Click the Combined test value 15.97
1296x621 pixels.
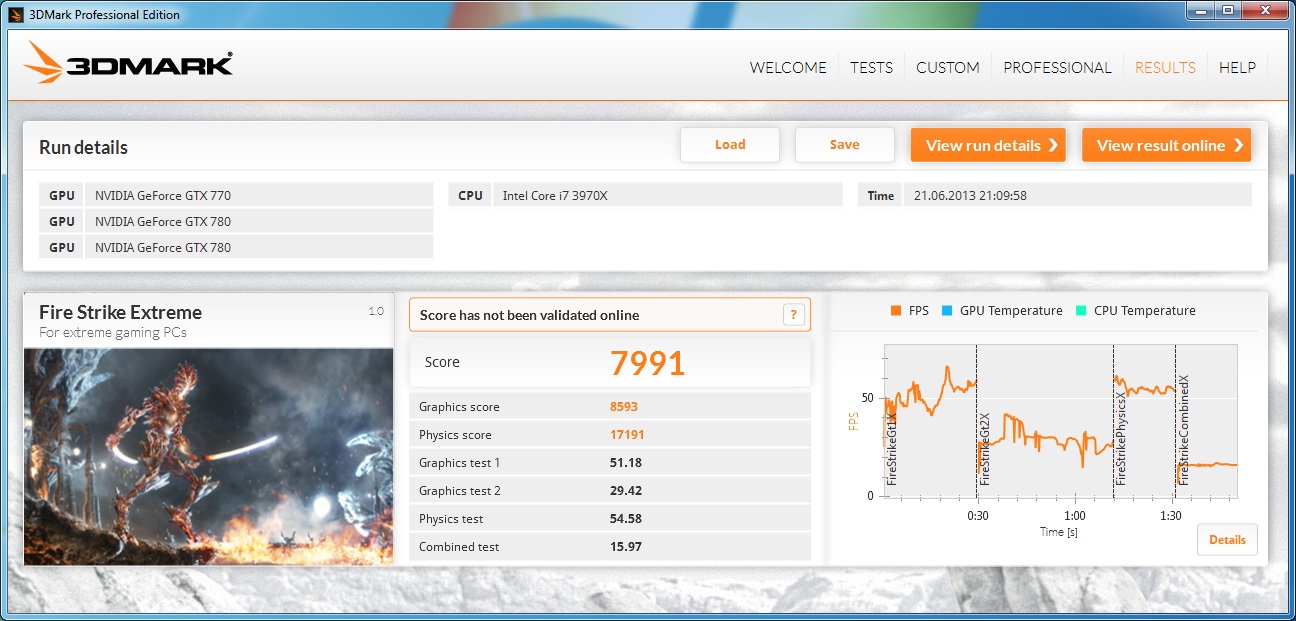[x=626, y=547]
